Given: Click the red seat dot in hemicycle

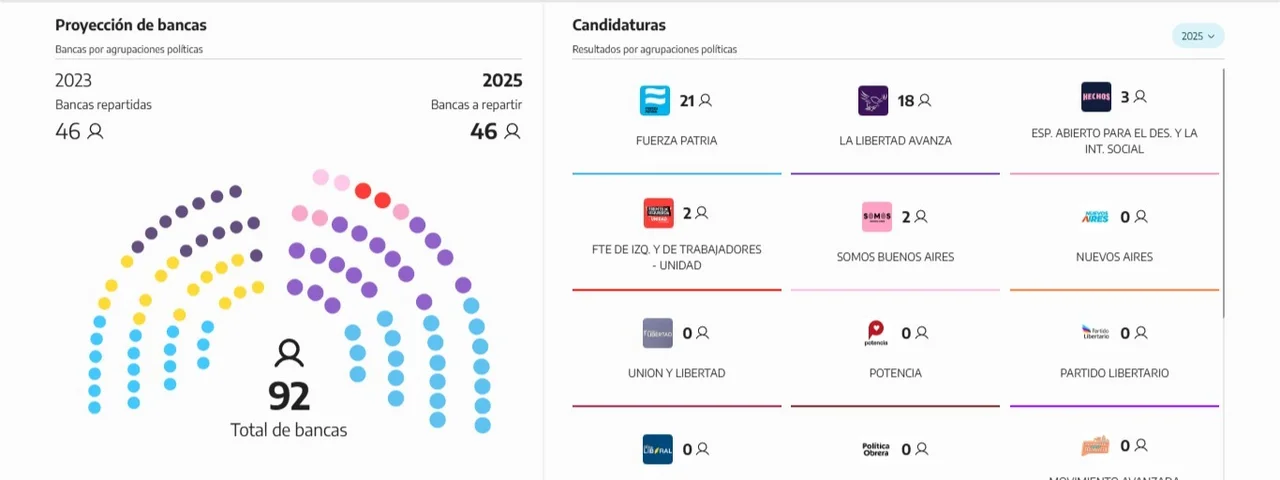Looking at the screenshot, I should coord(363,191).
